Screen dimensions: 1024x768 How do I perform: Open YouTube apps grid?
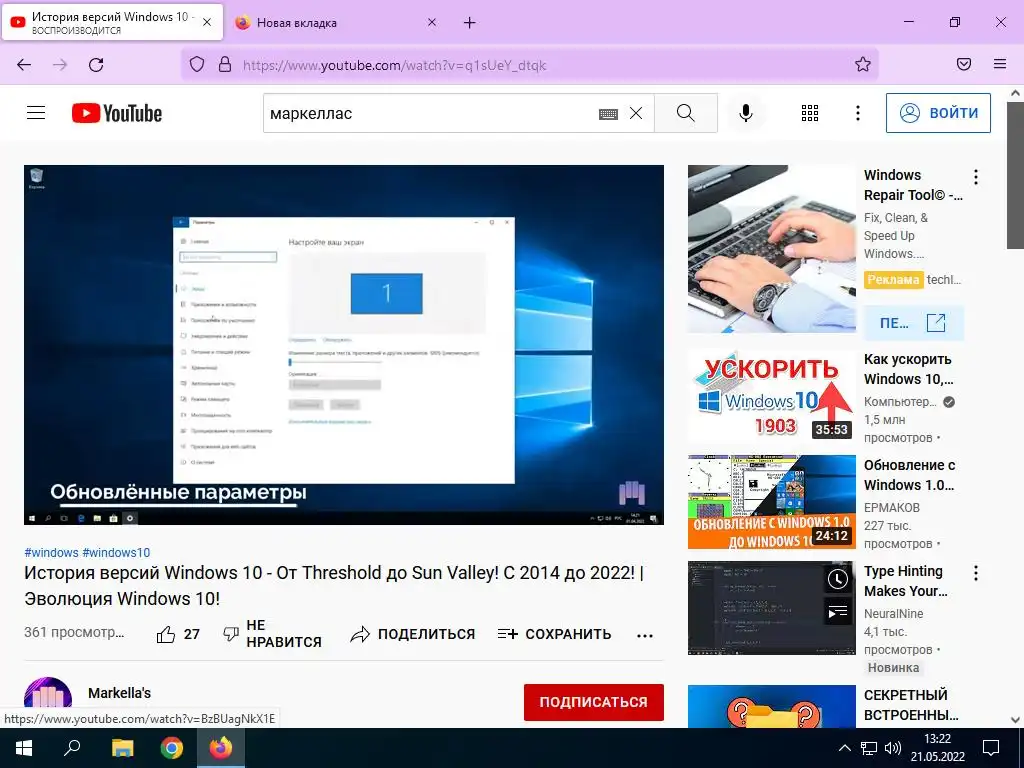(x=810, y=113)
